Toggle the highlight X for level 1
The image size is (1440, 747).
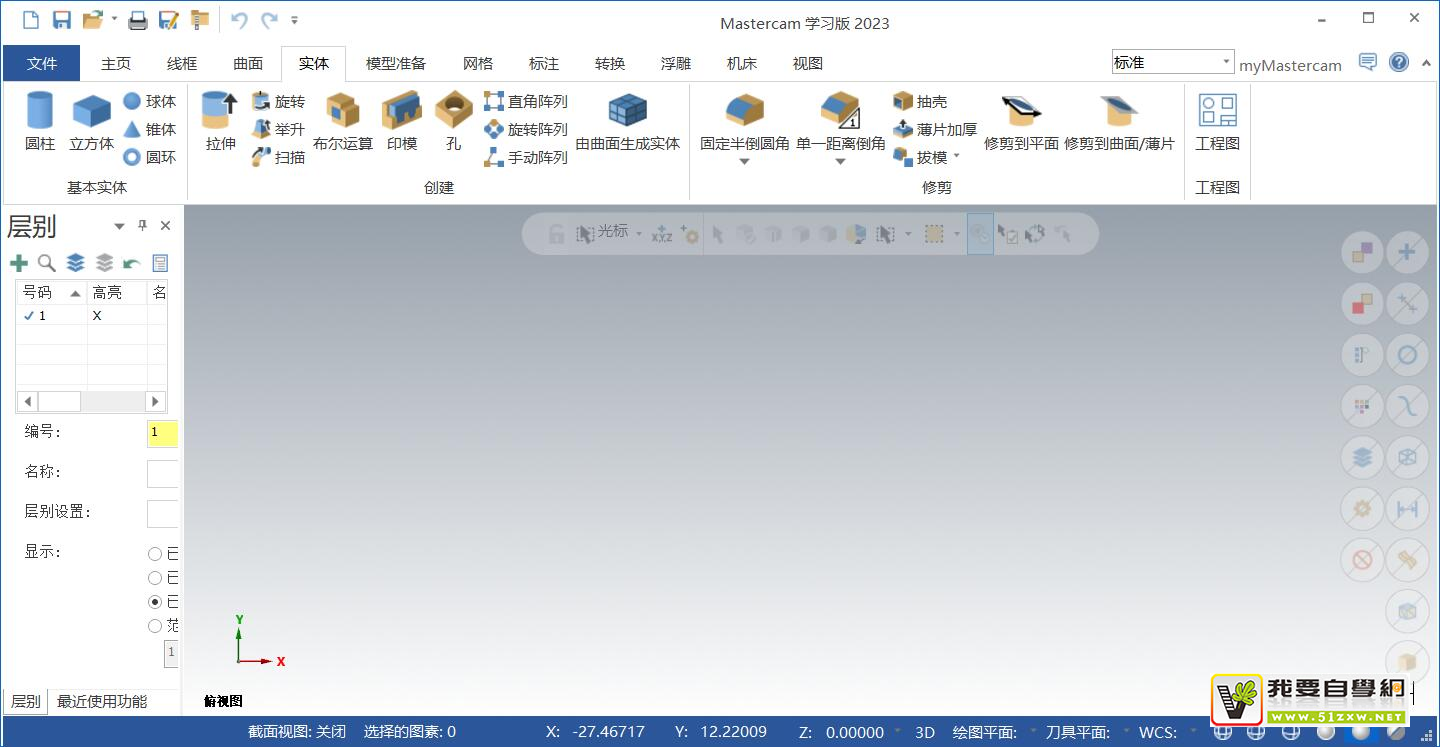point(97,316)
